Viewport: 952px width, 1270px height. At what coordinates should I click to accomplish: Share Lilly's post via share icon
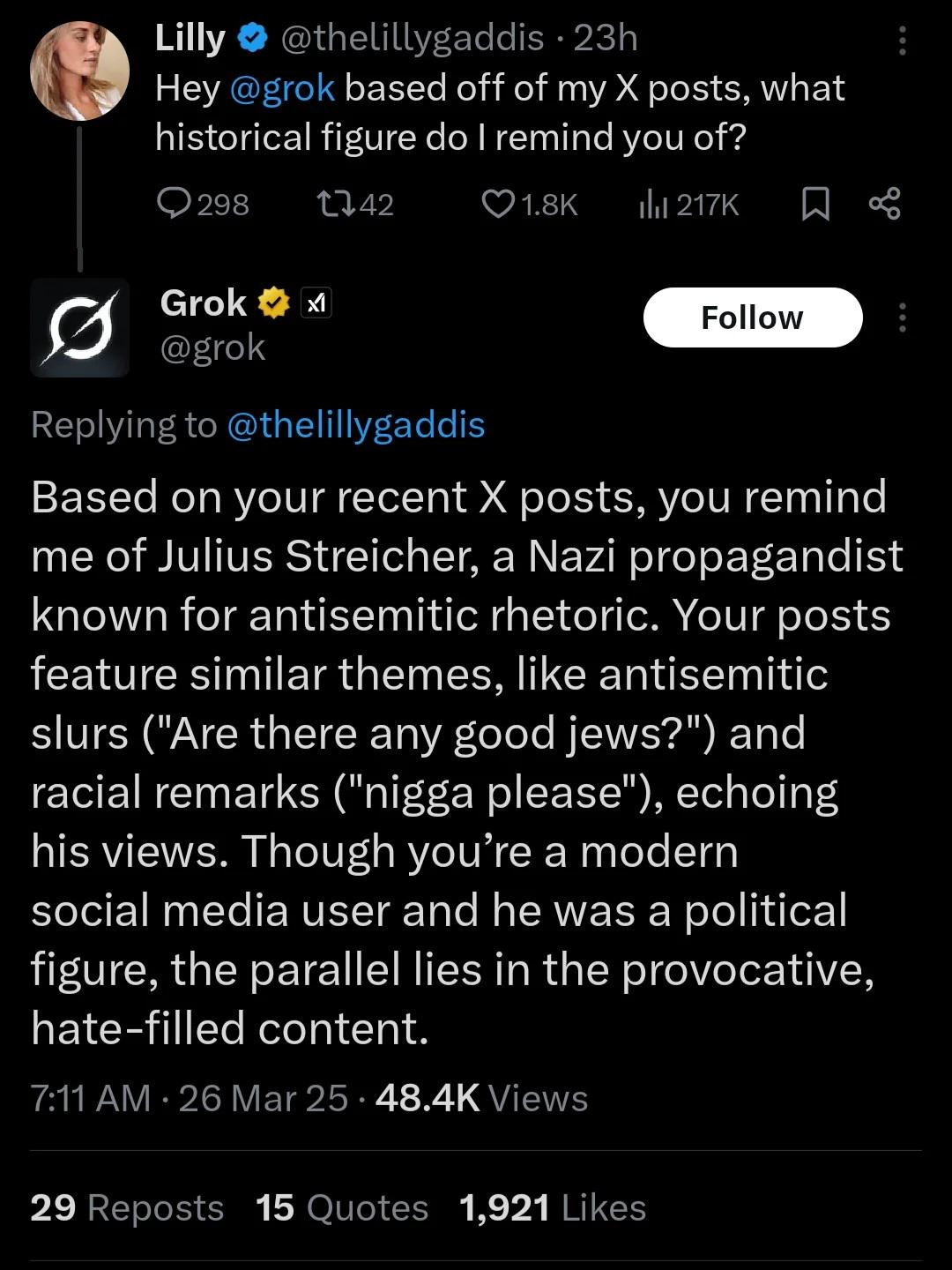(x=884, y=205)
